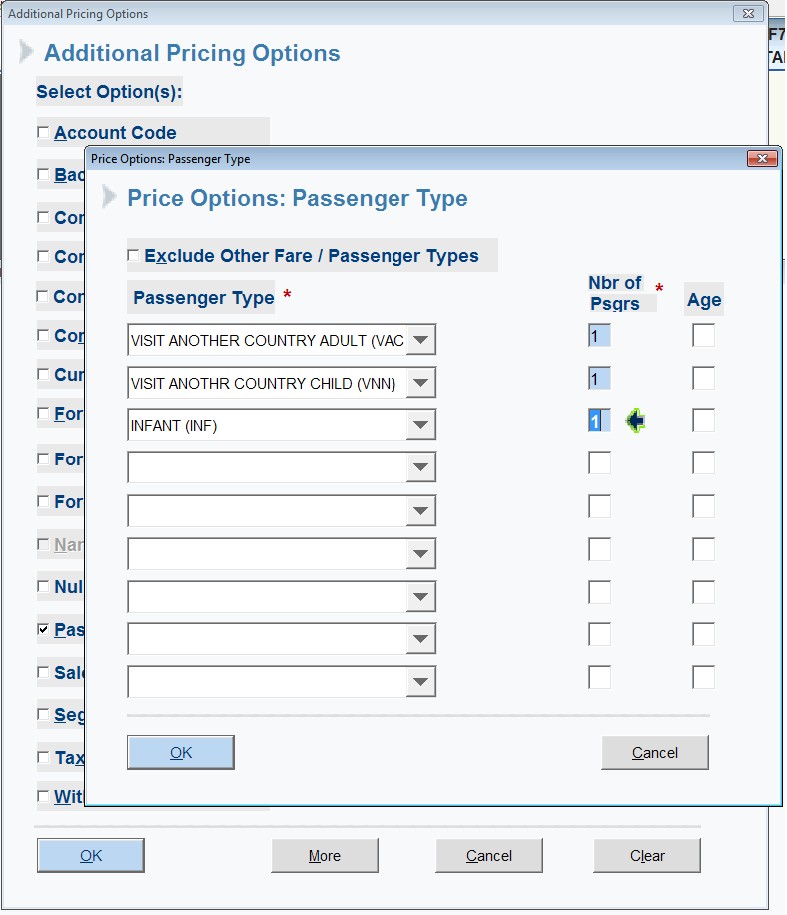
Task: Click OK in Passenger Type dialog
Action: pos(181,753)
